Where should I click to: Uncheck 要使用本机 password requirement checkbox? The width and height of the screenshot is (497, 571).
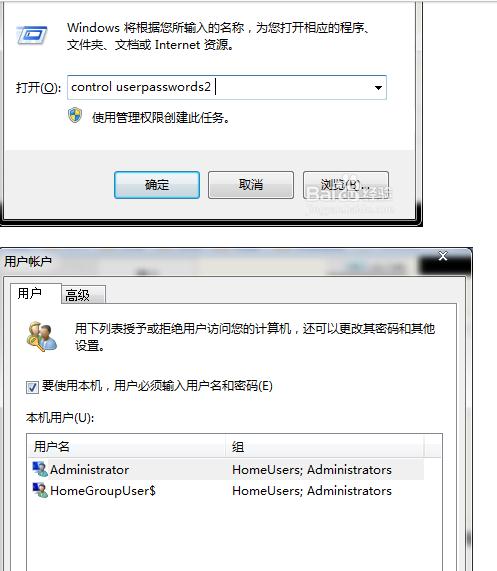[x=32, y=387]
